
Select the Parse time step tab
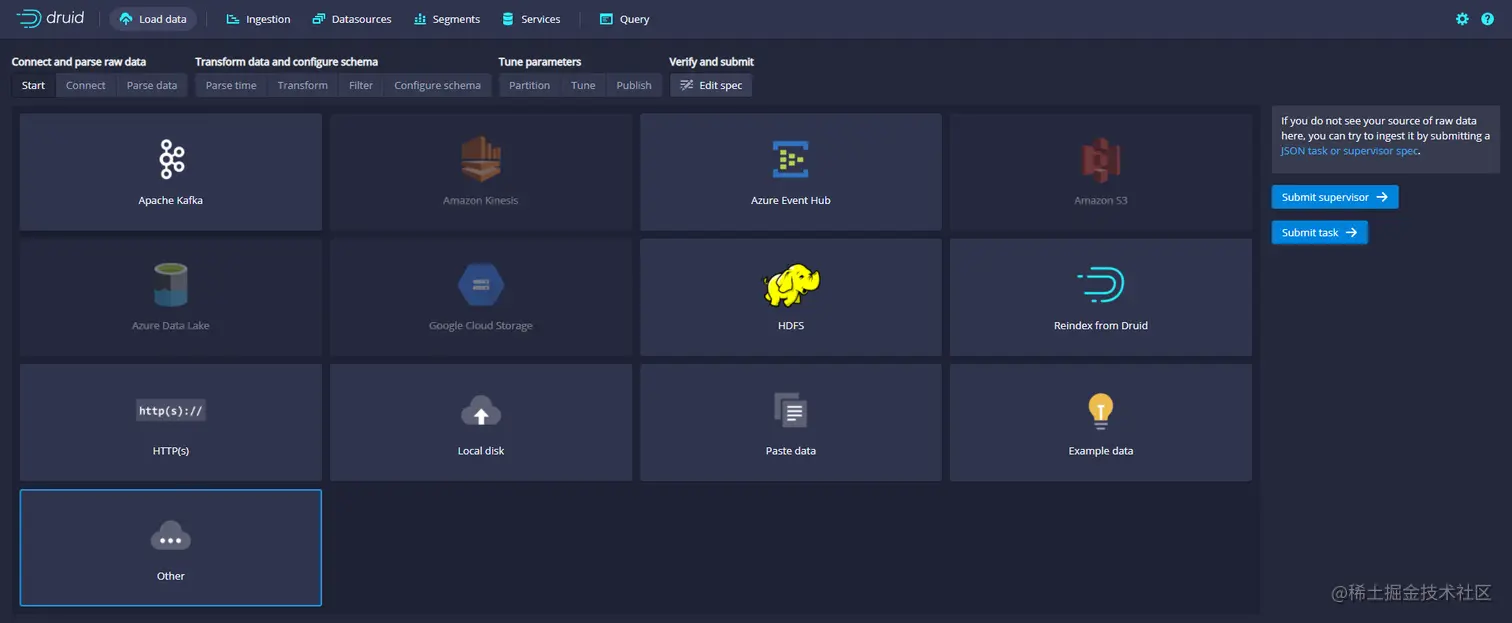click(231, 85)
